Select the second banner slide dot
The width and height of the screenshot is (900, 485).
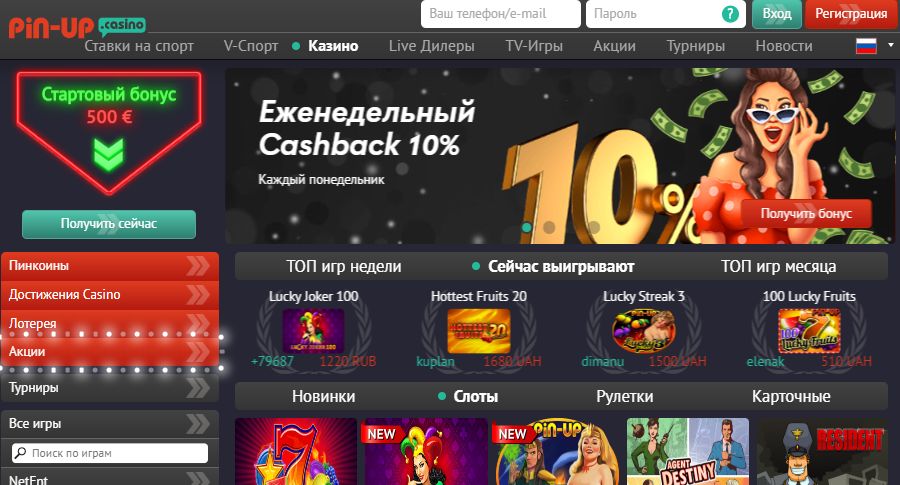(549, 227)
